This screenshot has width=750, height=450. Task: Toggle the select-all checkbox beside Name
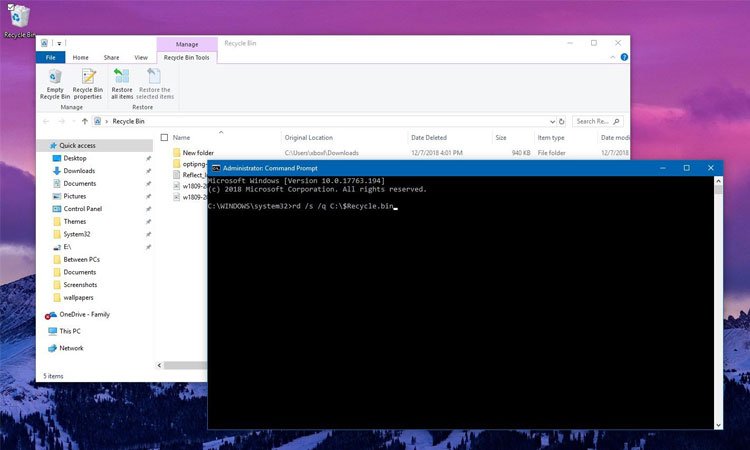click(164, 137)
